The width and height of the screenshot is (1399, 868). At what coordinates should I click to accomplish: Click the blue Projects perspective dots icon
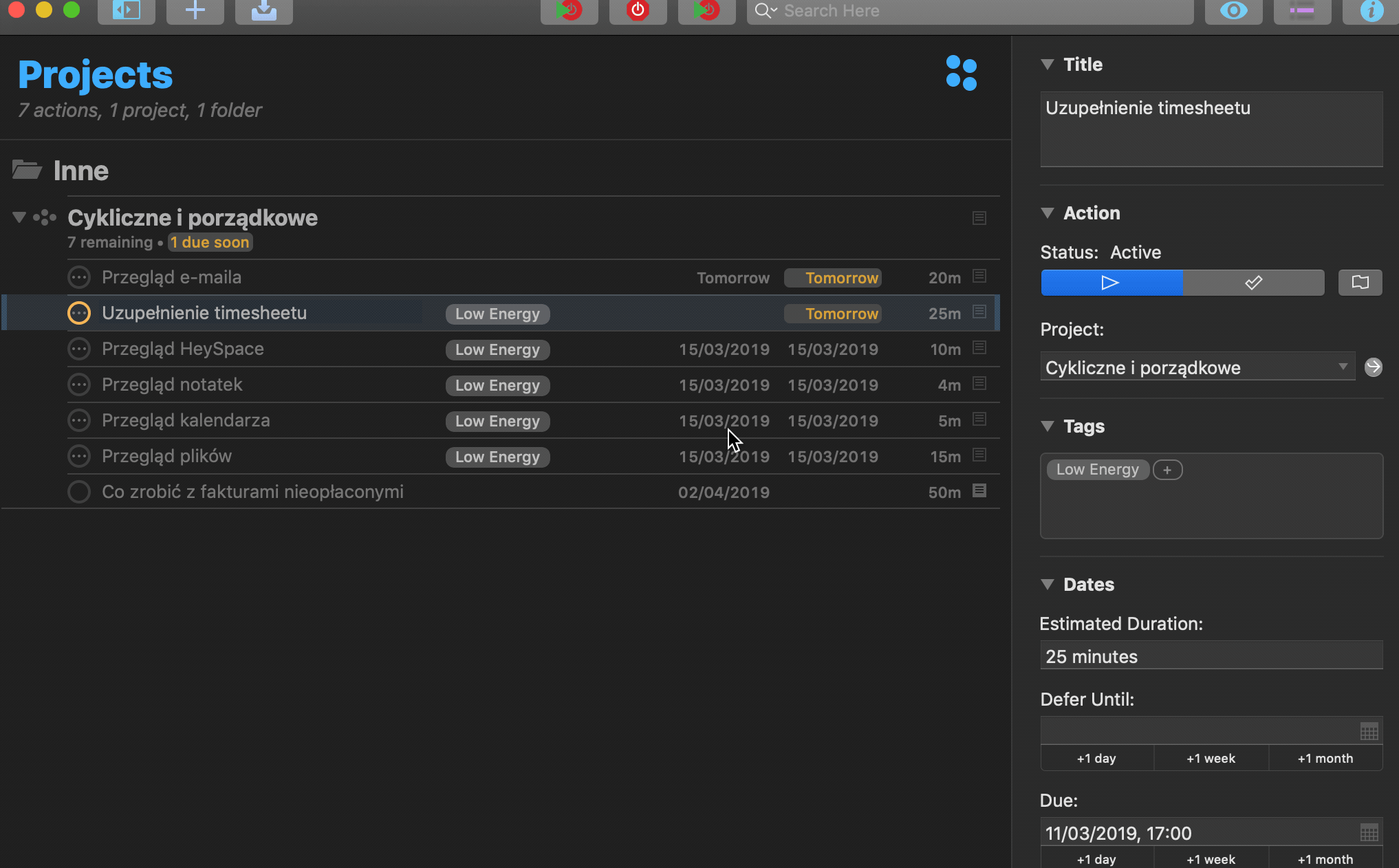[x=961, y=73]
